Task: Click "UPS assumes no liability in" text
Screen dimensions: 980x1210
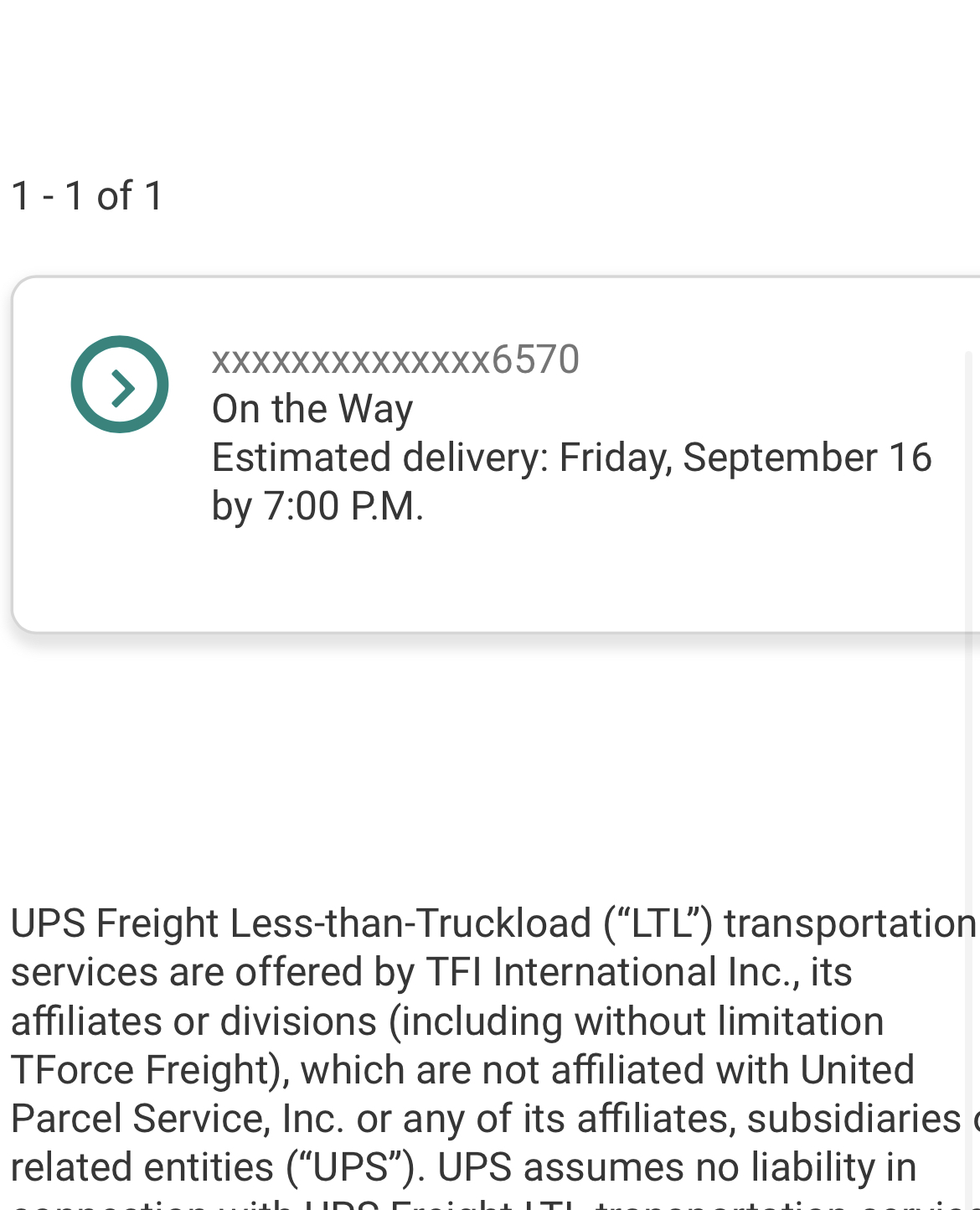Action: (677, 1167)
